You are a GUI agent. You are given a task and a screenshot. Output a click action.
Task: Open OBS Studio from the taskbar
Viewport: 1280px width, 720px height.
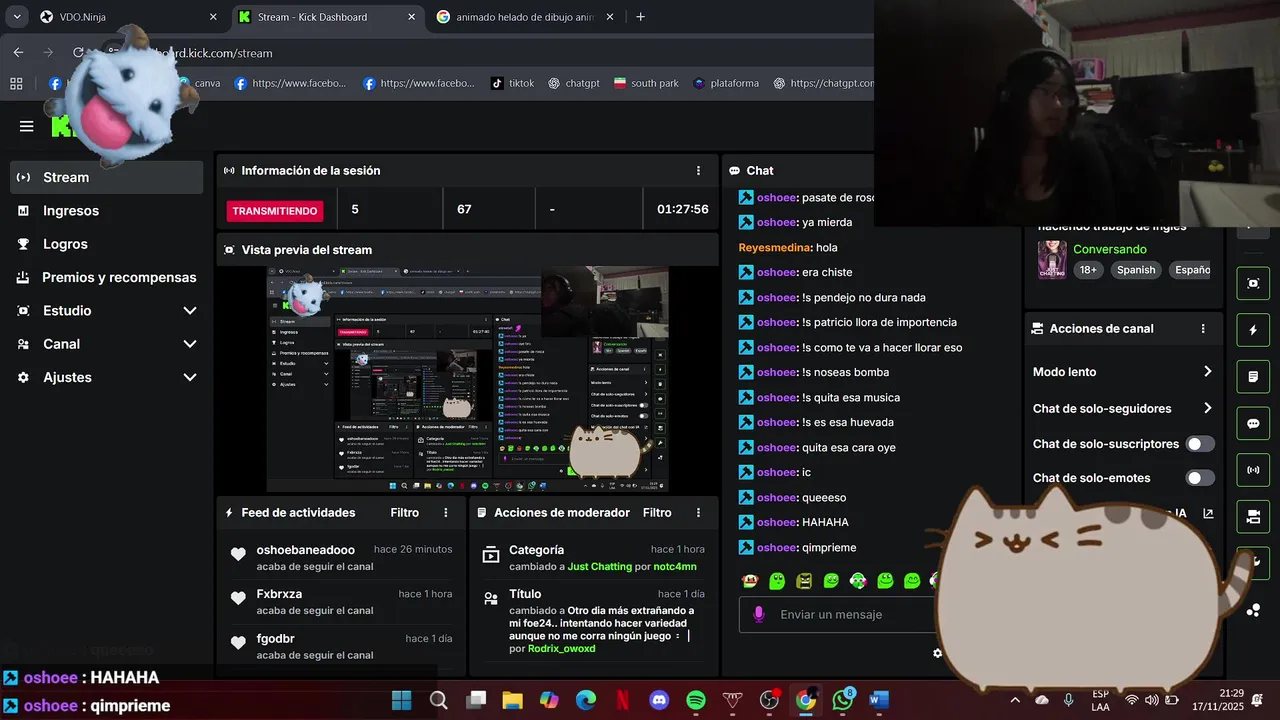(x=769, y=700)
